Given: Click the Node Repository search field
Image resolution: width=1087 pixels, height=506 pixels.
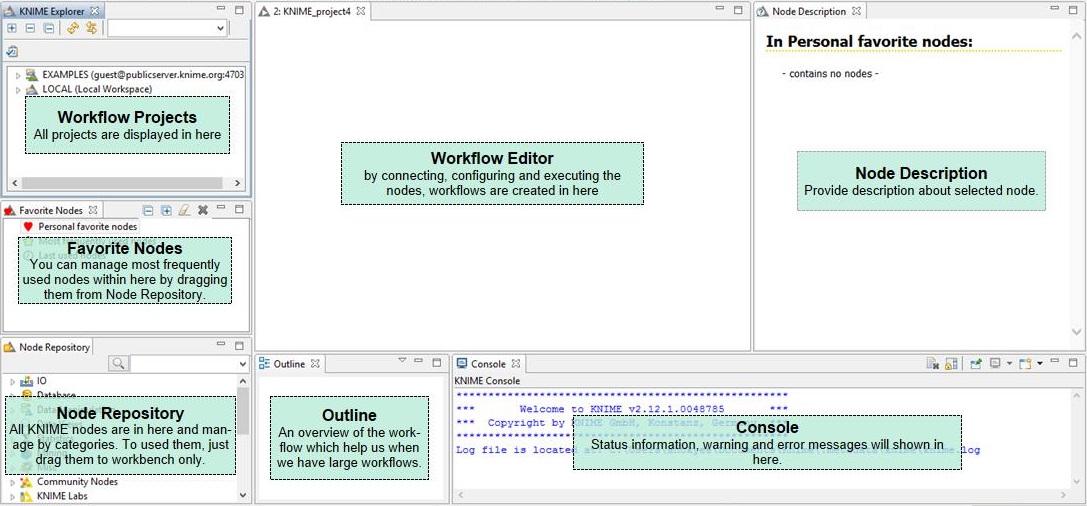Looking at the screenshot, I should 184,363.
